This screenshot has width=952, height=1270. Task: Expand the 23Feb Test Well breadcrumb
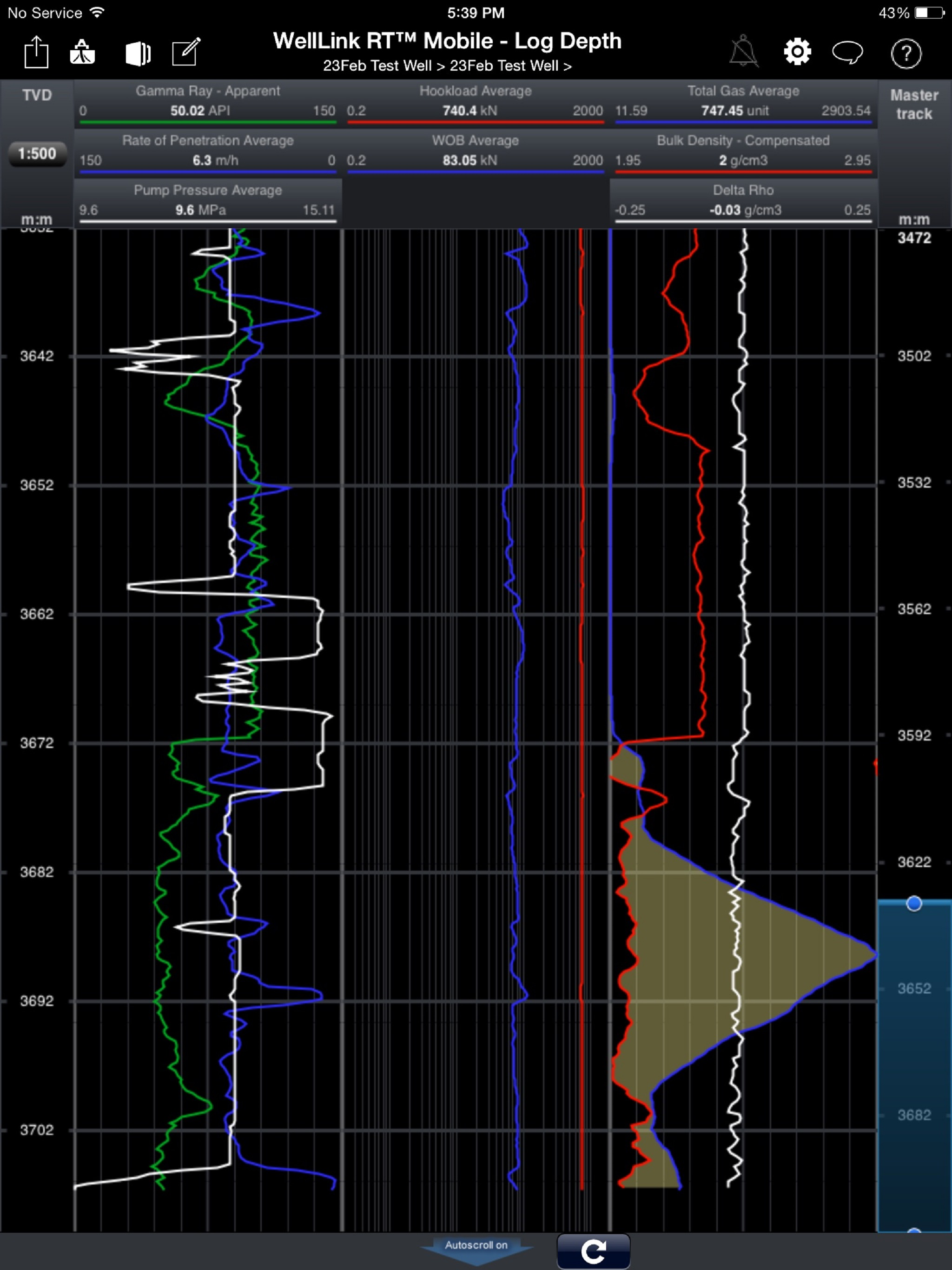click(448, 66)
